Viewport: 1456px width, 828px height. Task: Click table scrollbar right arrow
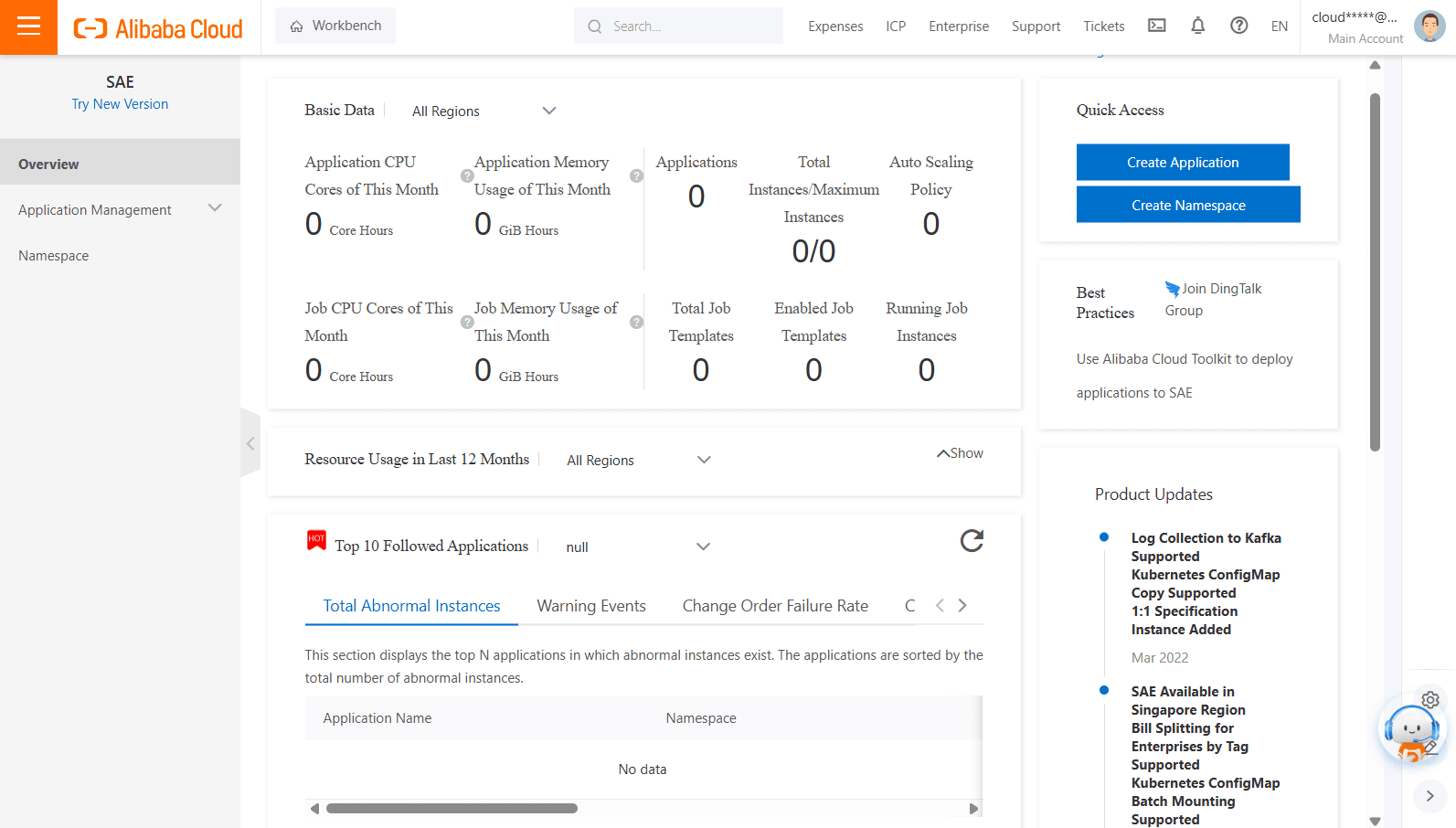[x=973, y=809]
